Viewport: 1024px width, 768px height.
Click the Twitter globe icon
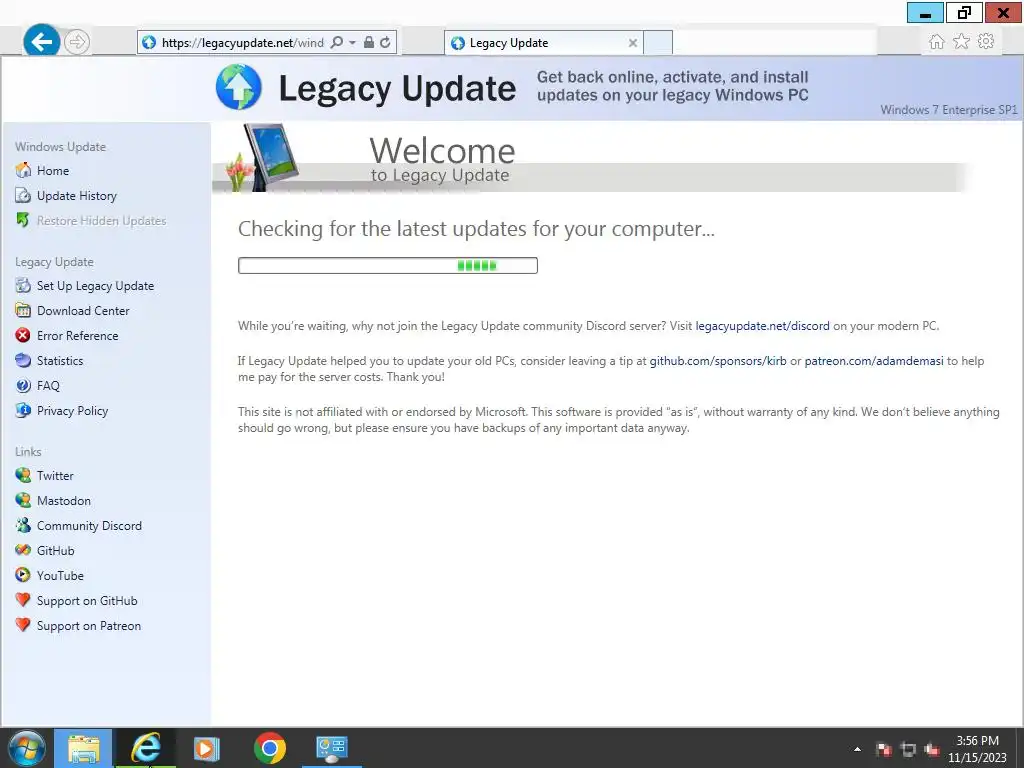(23, 475)
